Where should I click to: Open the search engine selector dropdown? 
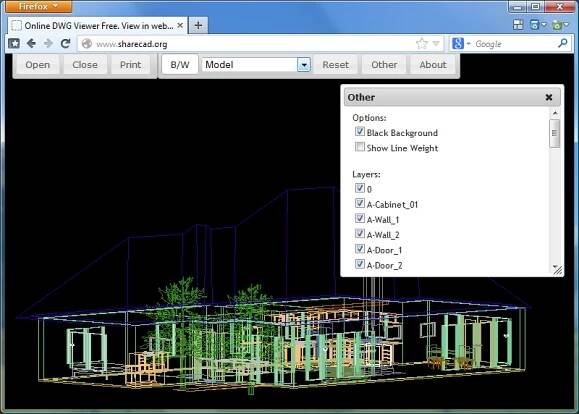point(461,44)
